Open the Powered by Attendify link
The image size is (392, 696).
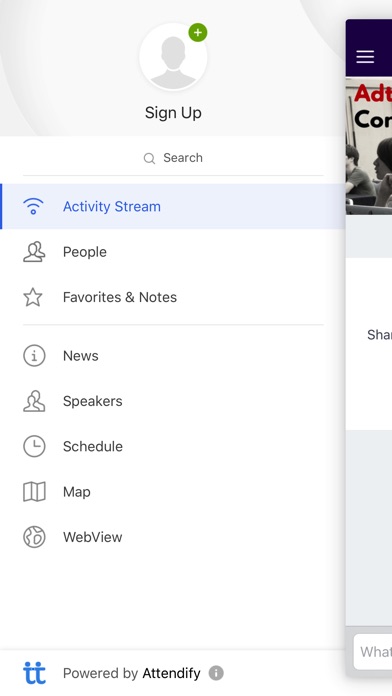click(x=132, y=673)
